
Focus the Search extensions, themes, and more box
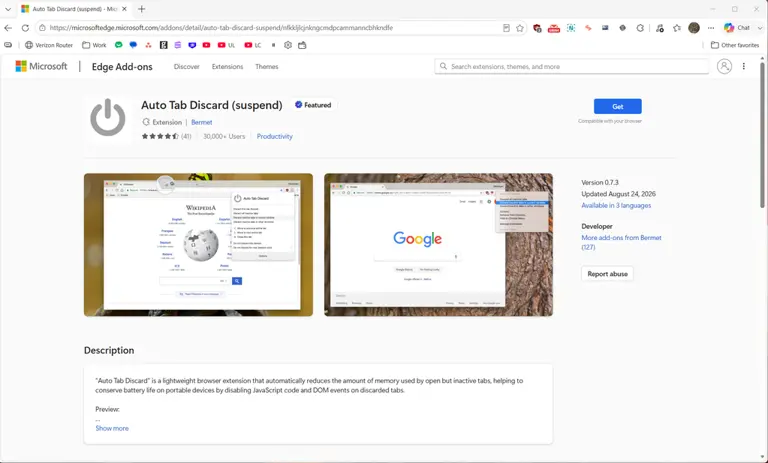pyautogui.click(x=572, y=66)
